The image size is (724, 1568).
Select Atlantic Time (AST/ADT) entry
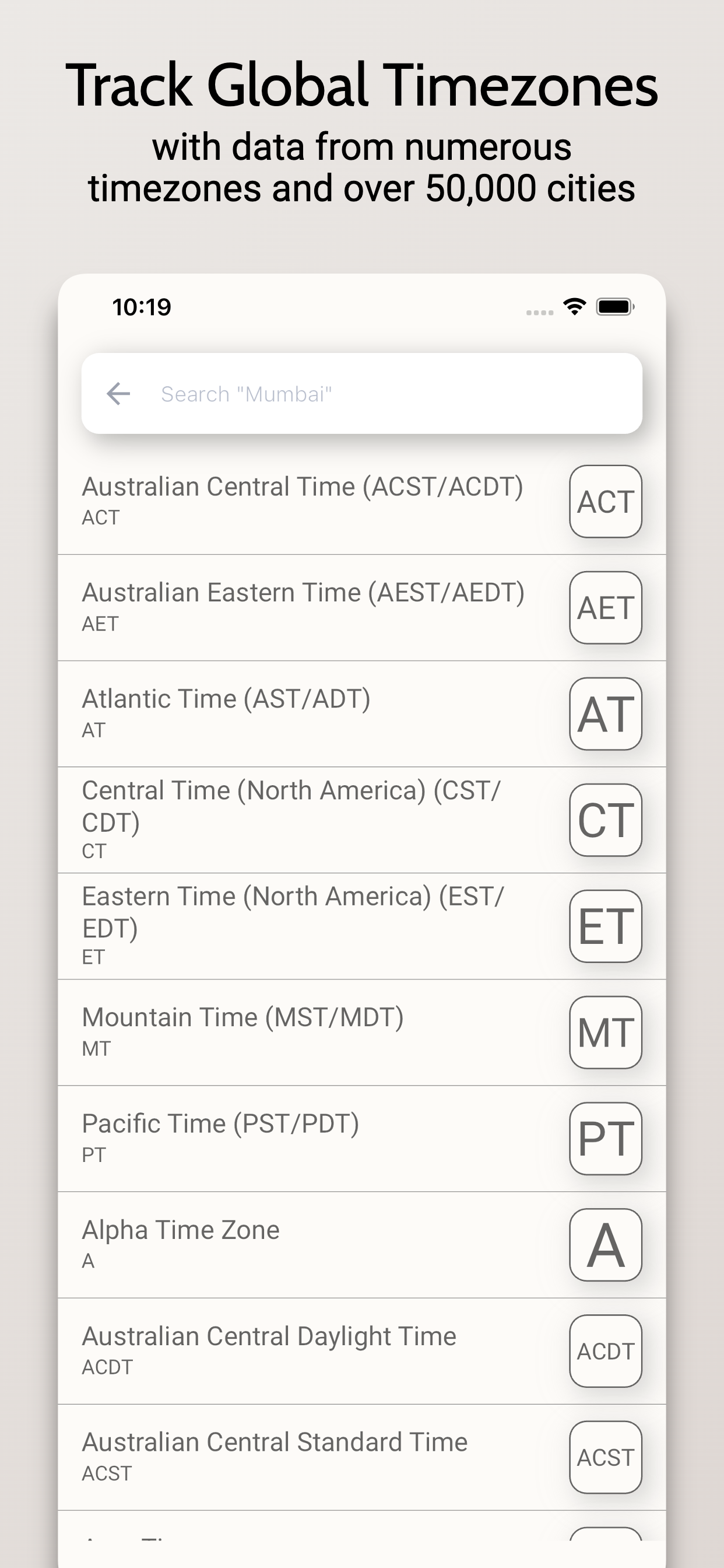pyautogui.click(x=362, y=714)
